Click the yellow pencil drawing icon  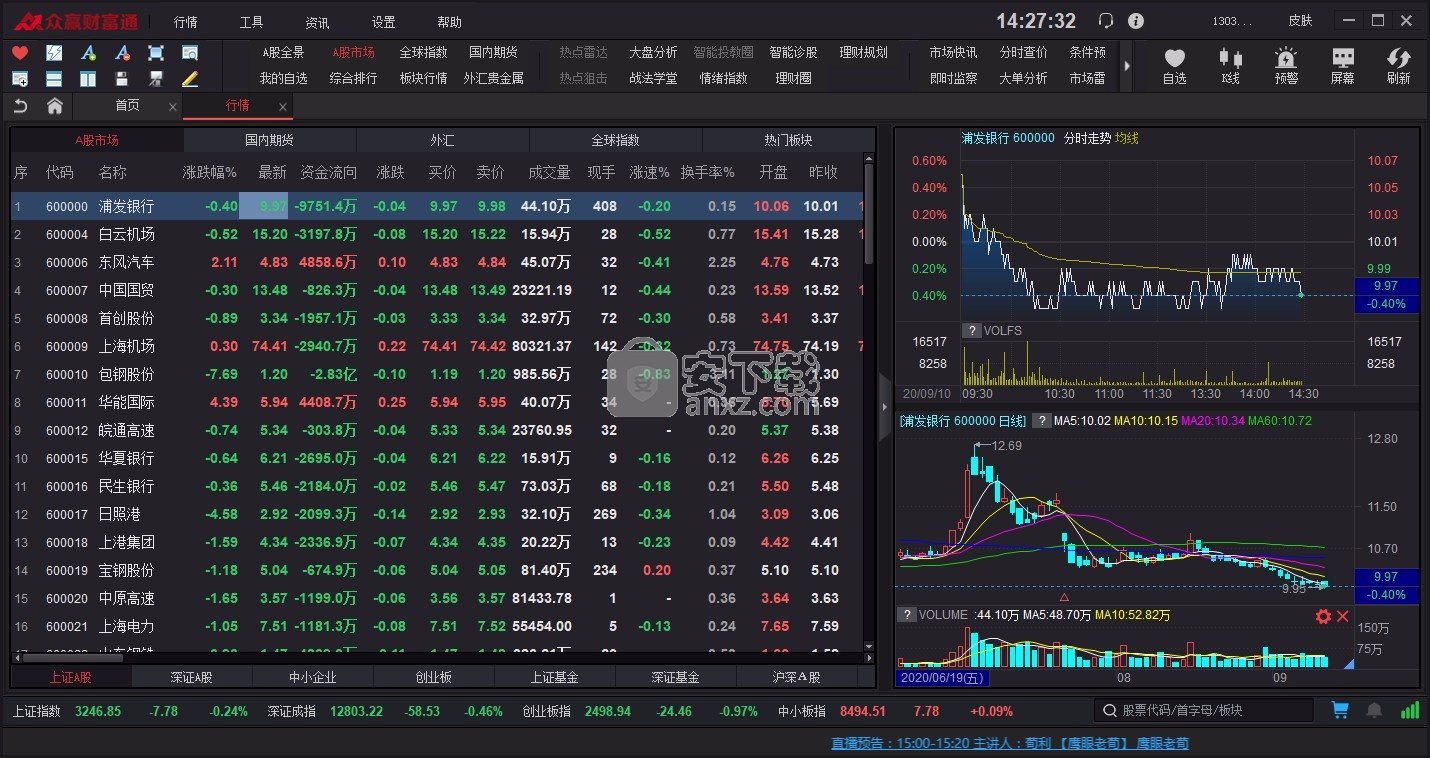[190, 78]
